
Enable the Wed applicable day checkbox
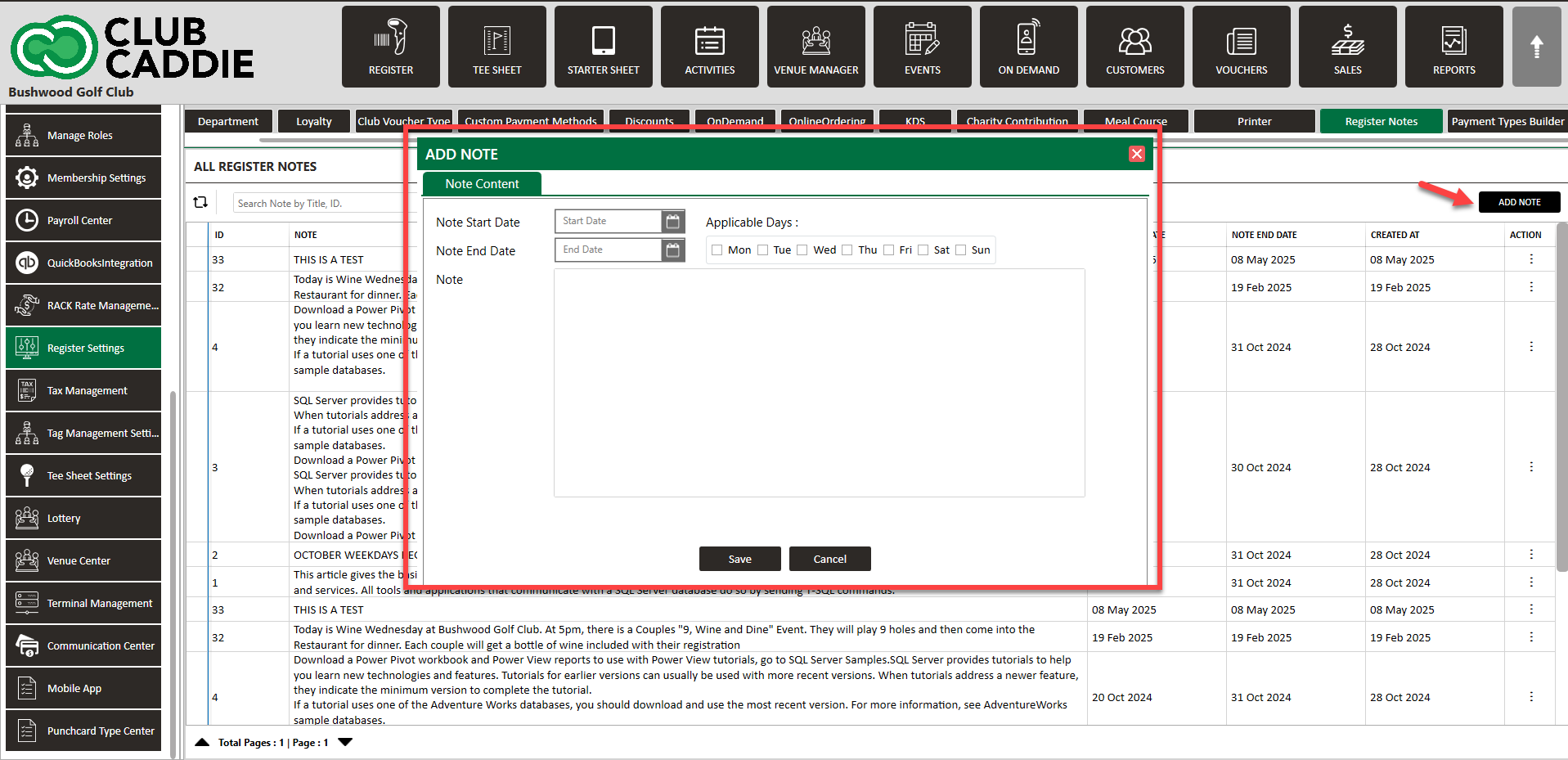tap(802, 250)
